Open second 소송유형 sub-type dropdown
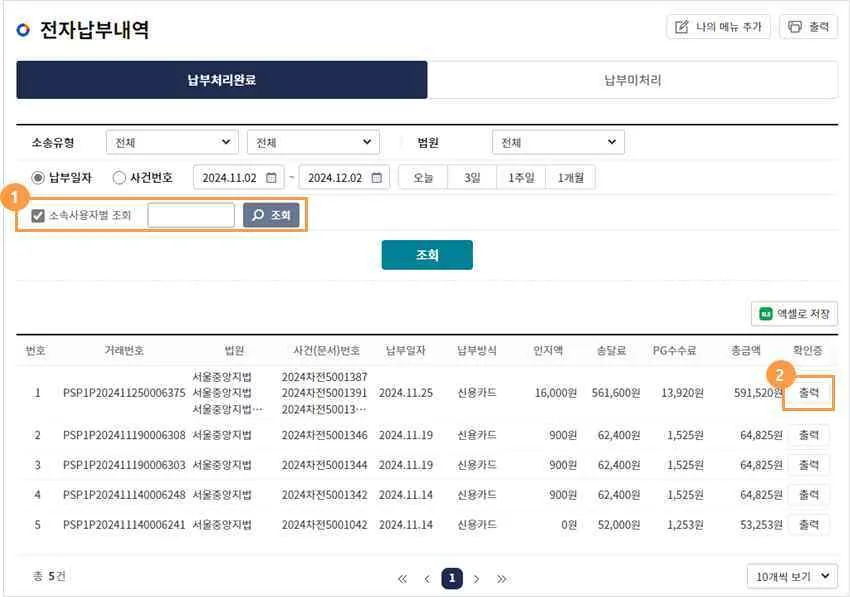 click(313, 142)
